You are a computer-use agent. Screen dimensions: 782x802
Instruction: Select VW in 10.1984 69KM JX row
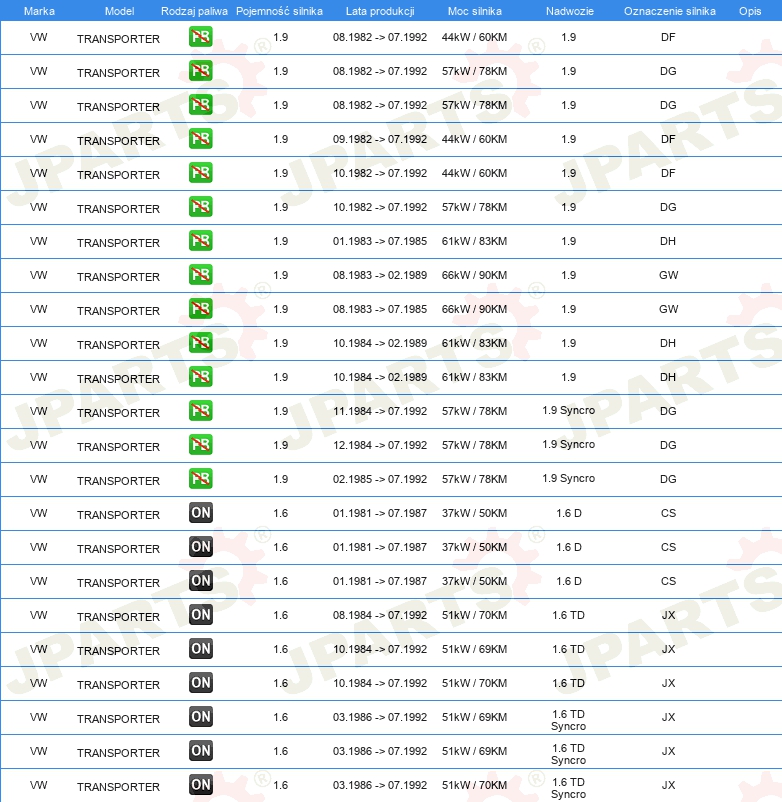click(x=38, y=649)
